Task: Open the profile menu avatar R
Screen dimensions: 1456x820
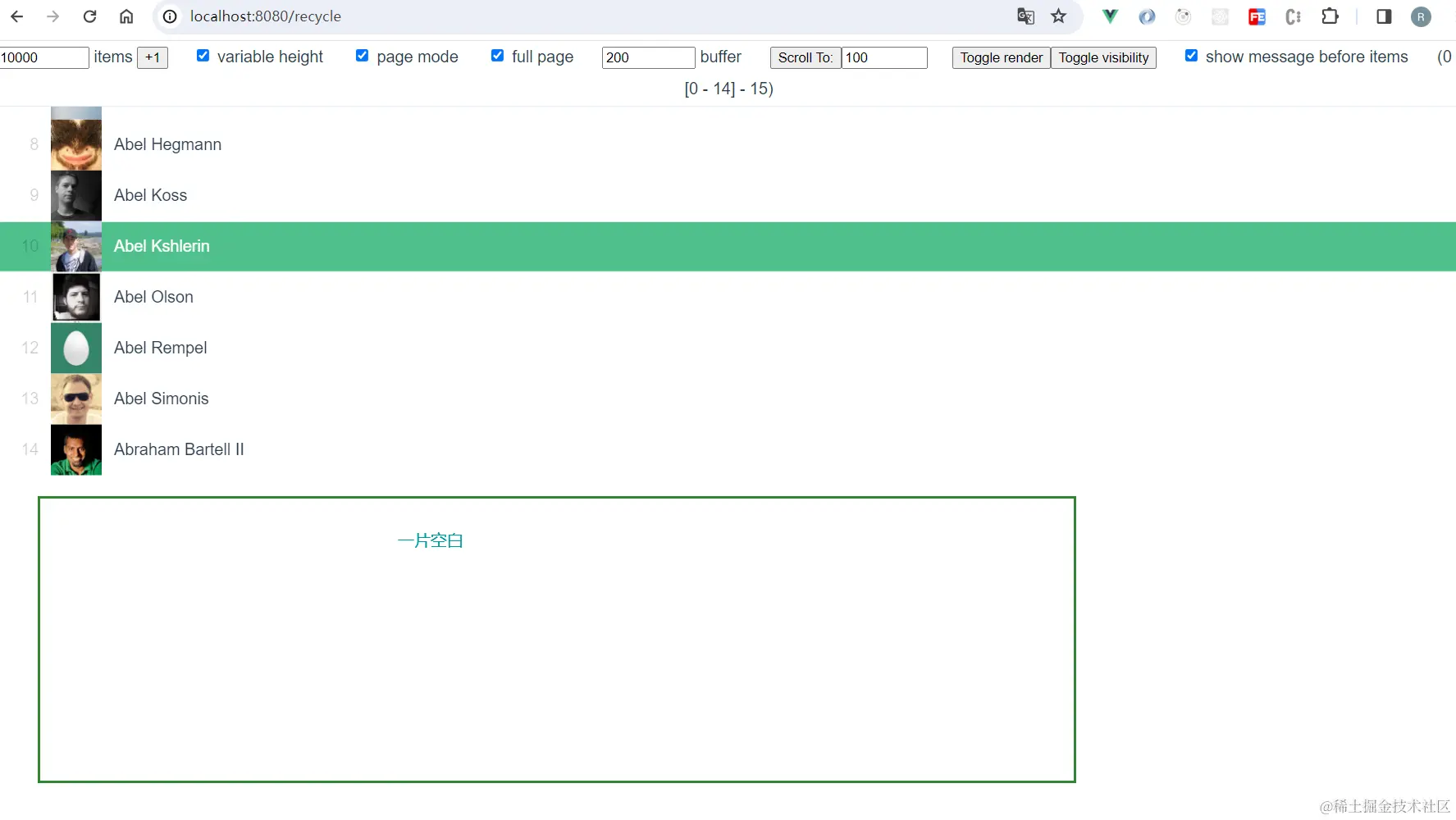Action: coord(1422,16)
